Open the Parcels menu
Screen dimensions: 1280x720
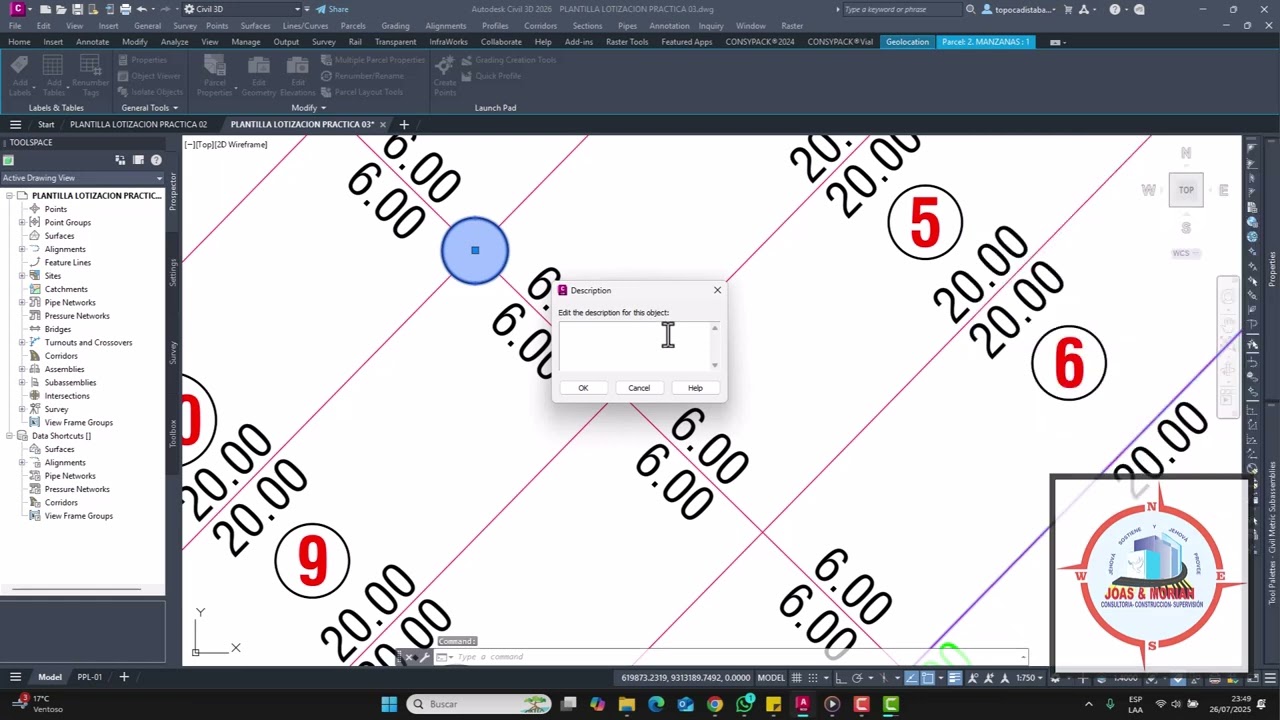pos(353,26)
